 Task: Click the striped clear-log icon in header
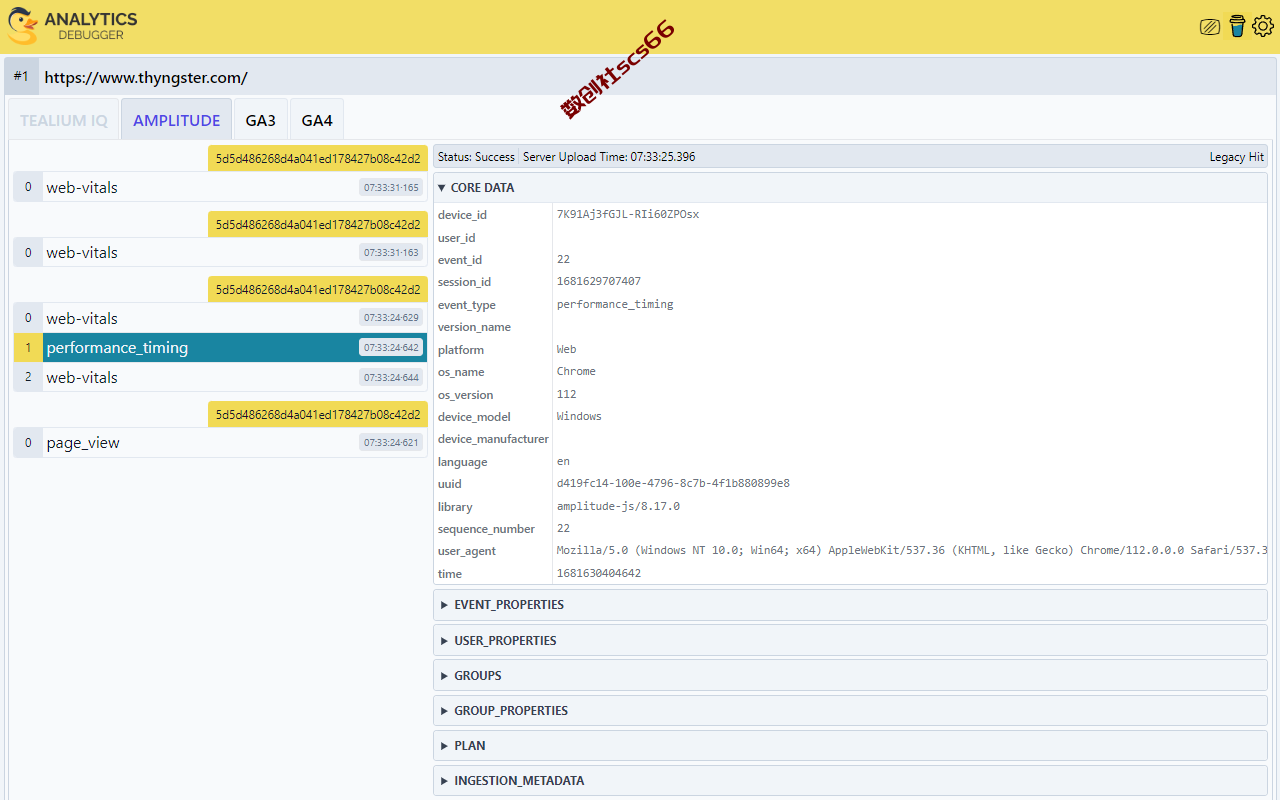pos(1210,27)
